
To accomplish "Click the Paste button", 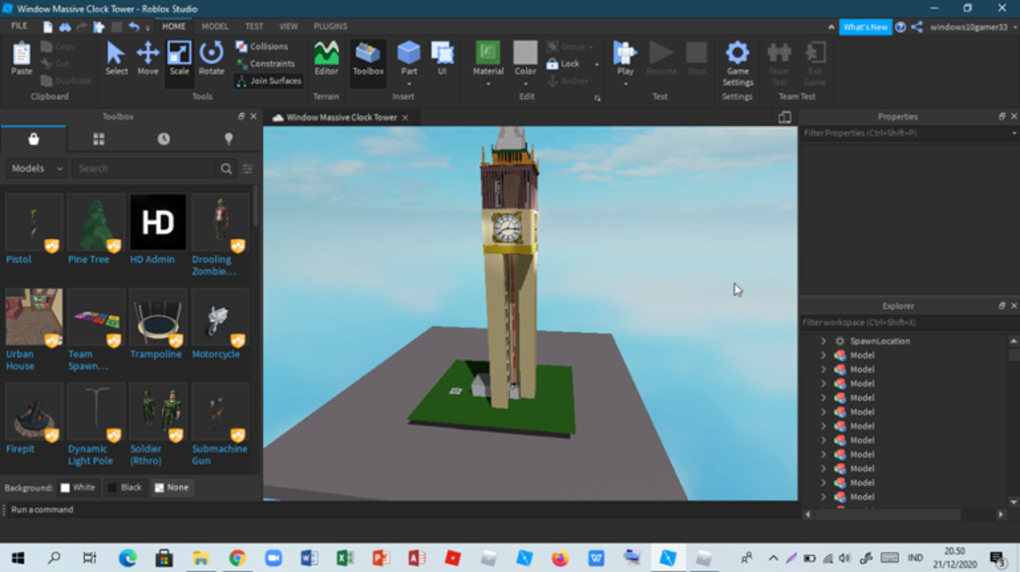I will pos(21,59).
